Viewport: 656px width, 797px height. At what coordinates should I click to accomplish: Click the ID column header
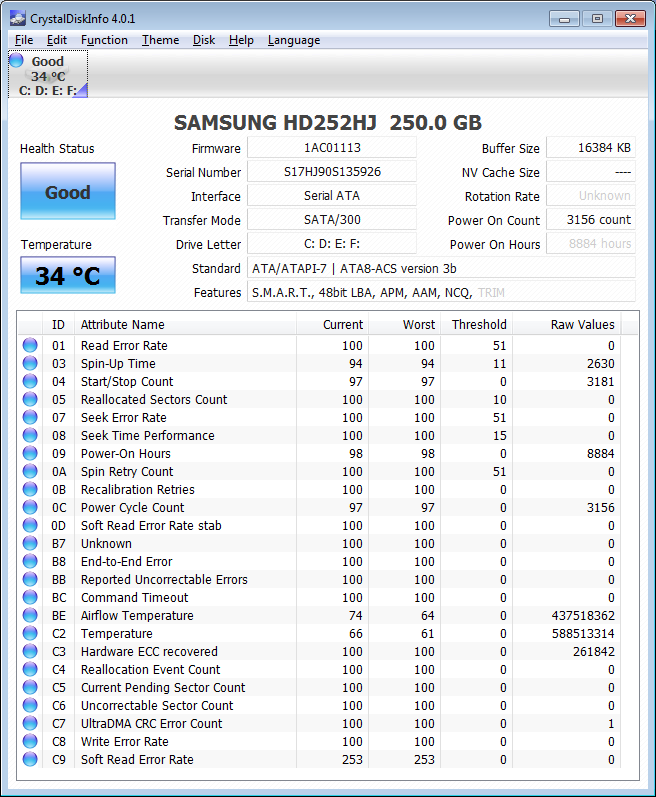58,324
